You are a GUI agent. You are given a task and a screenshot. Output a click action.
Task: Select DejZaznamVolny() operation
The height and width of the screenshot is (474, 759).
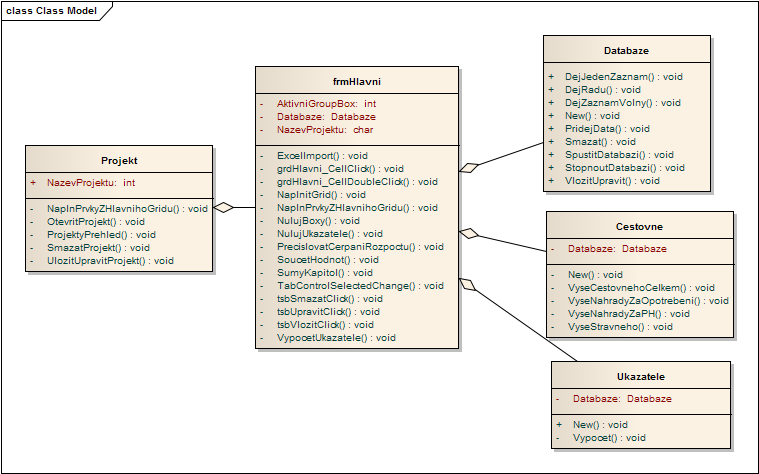coord(622,103)
